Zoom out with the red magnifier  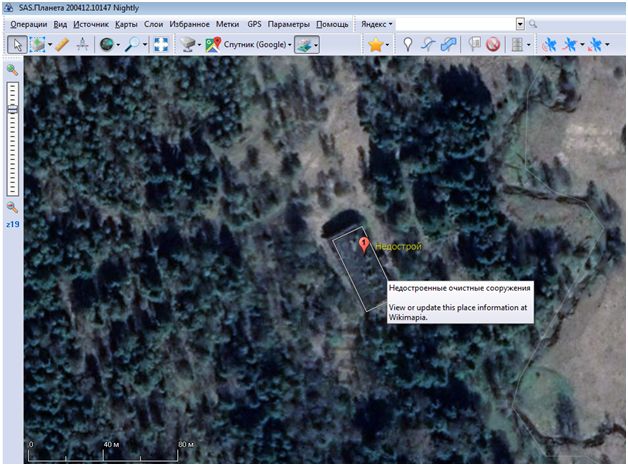coord(12,207)
